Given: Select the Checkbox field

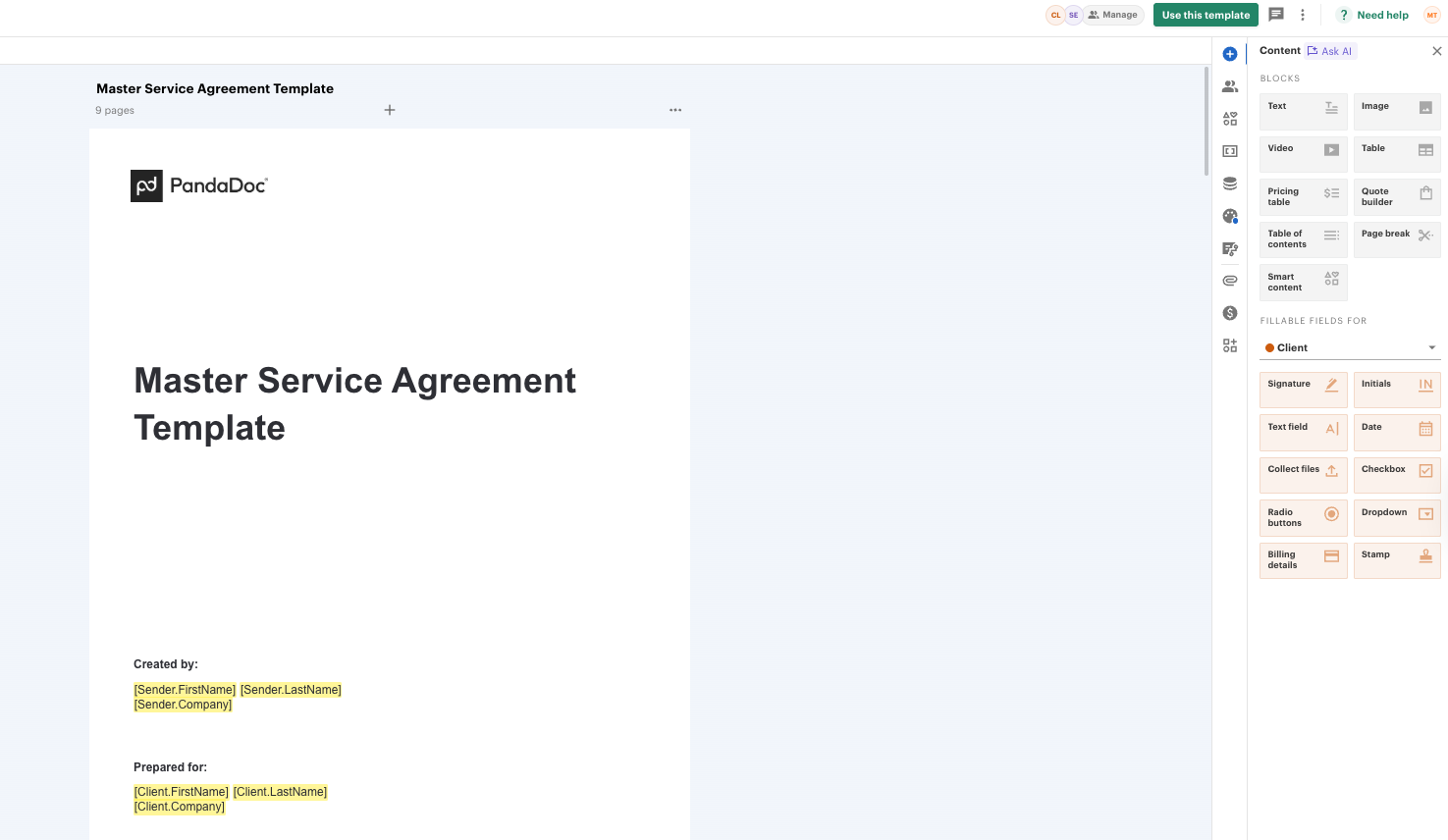Looking at the screenshot, I should pos(1397,475).
